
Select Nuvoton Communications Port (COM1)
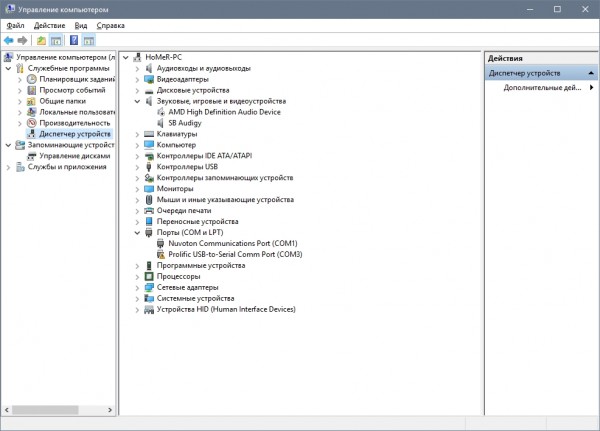point(234,243)
